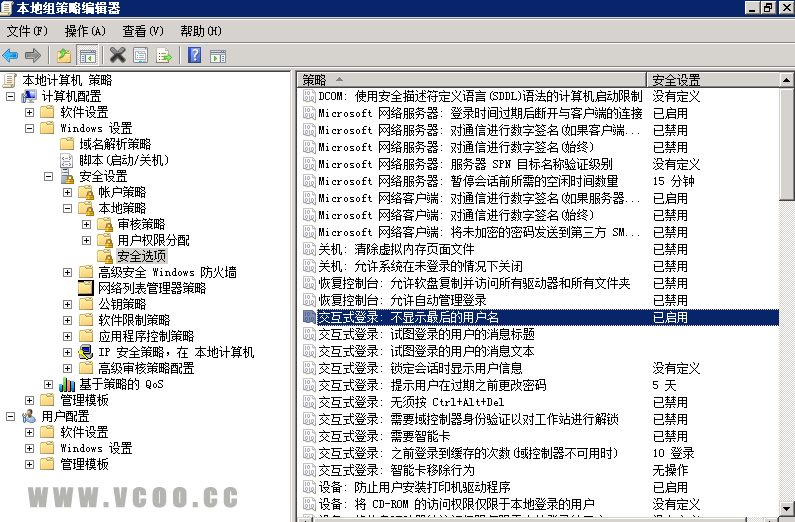The height and width of the screenshot is (522, 795).
Task: Open Help via the question mark icon
Action: [x=194, y=55]
